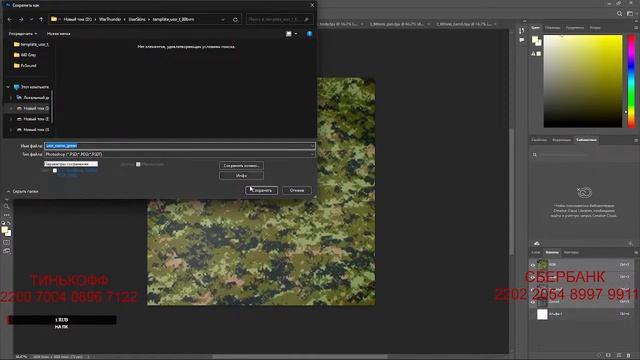Switch to the Узоры tab

595,28
